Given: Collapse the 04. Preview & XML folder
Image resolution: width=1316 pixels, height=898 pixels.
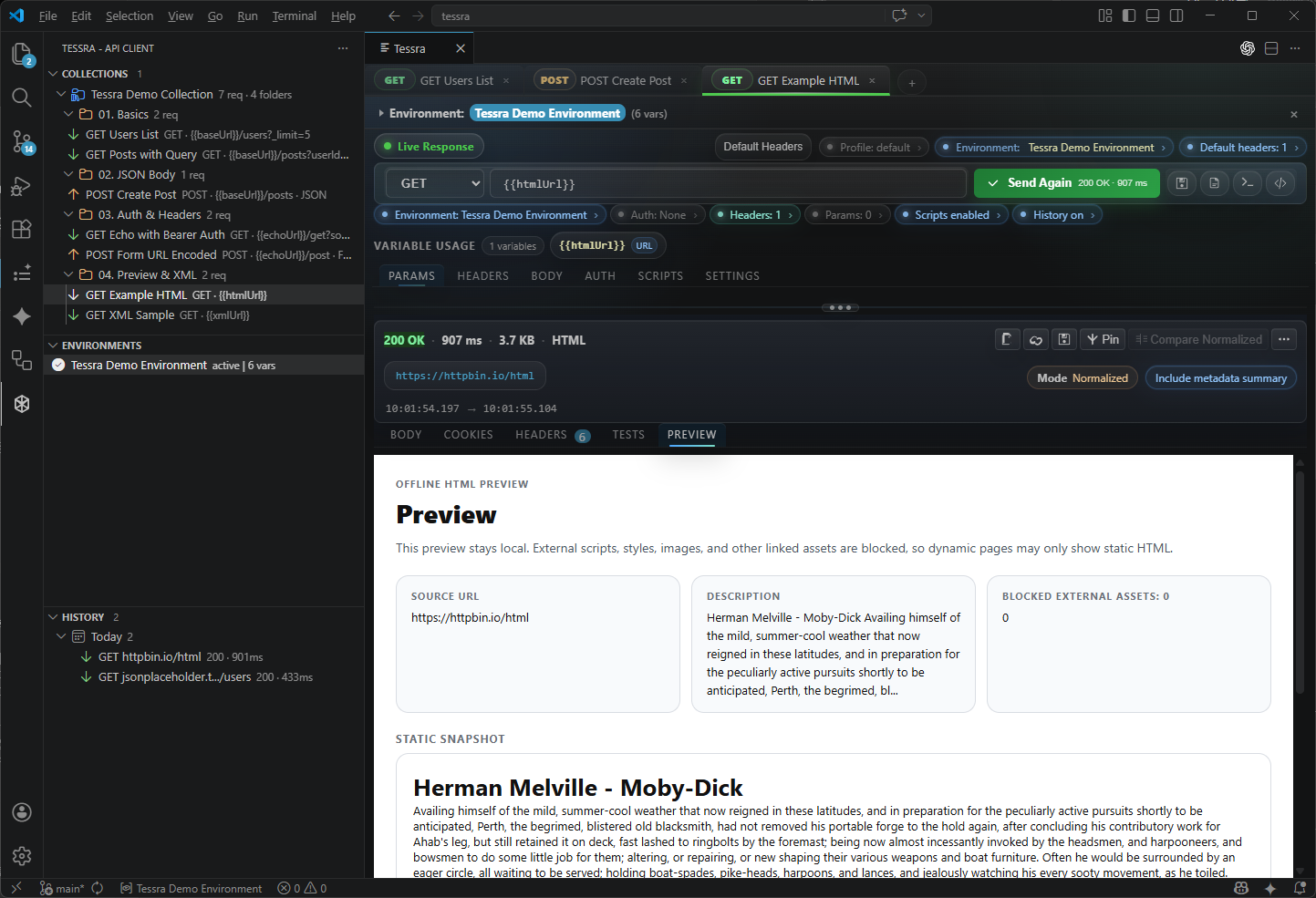Looking at the screenshot, I should (67, 274).
